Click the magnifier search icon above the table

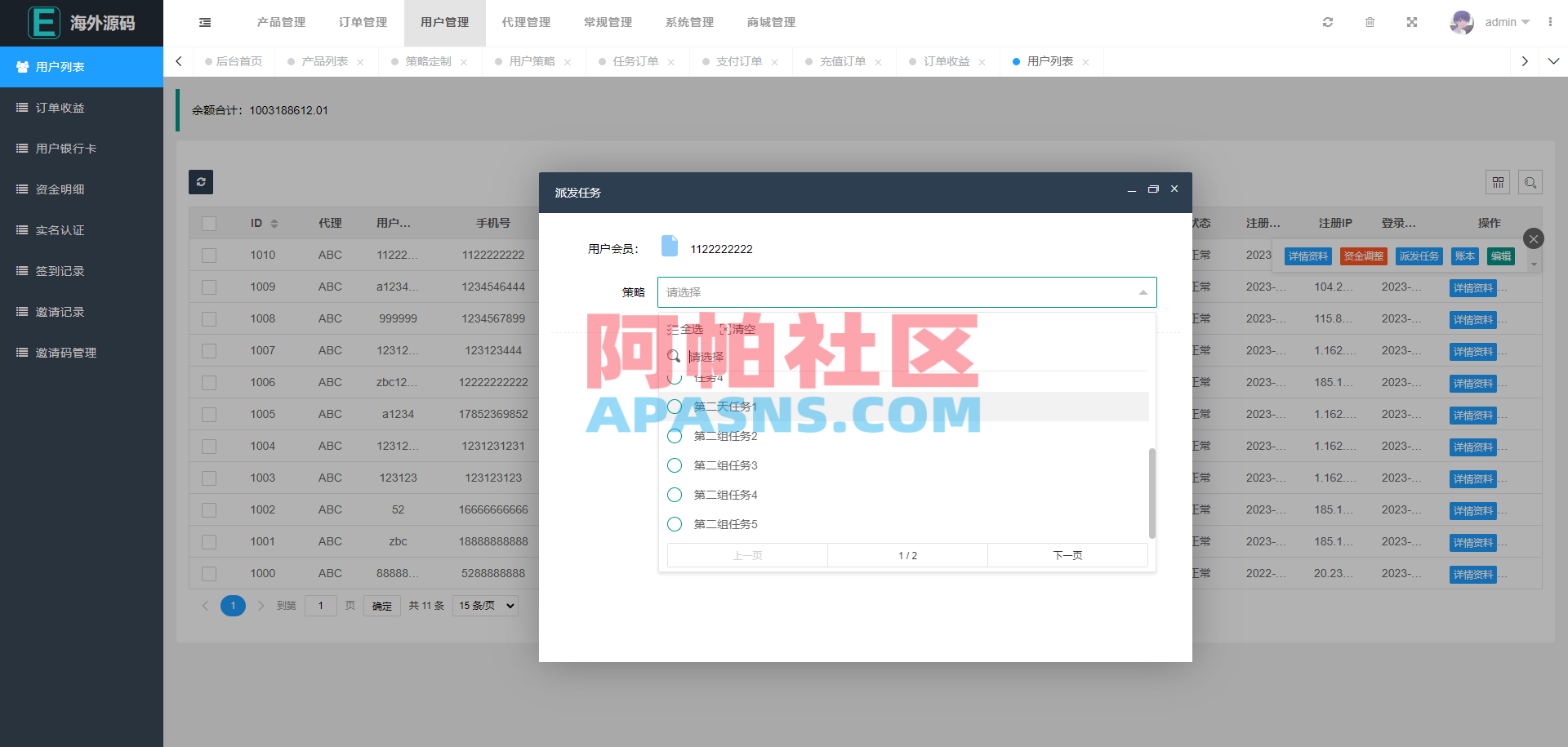(x=1530, y=182)
